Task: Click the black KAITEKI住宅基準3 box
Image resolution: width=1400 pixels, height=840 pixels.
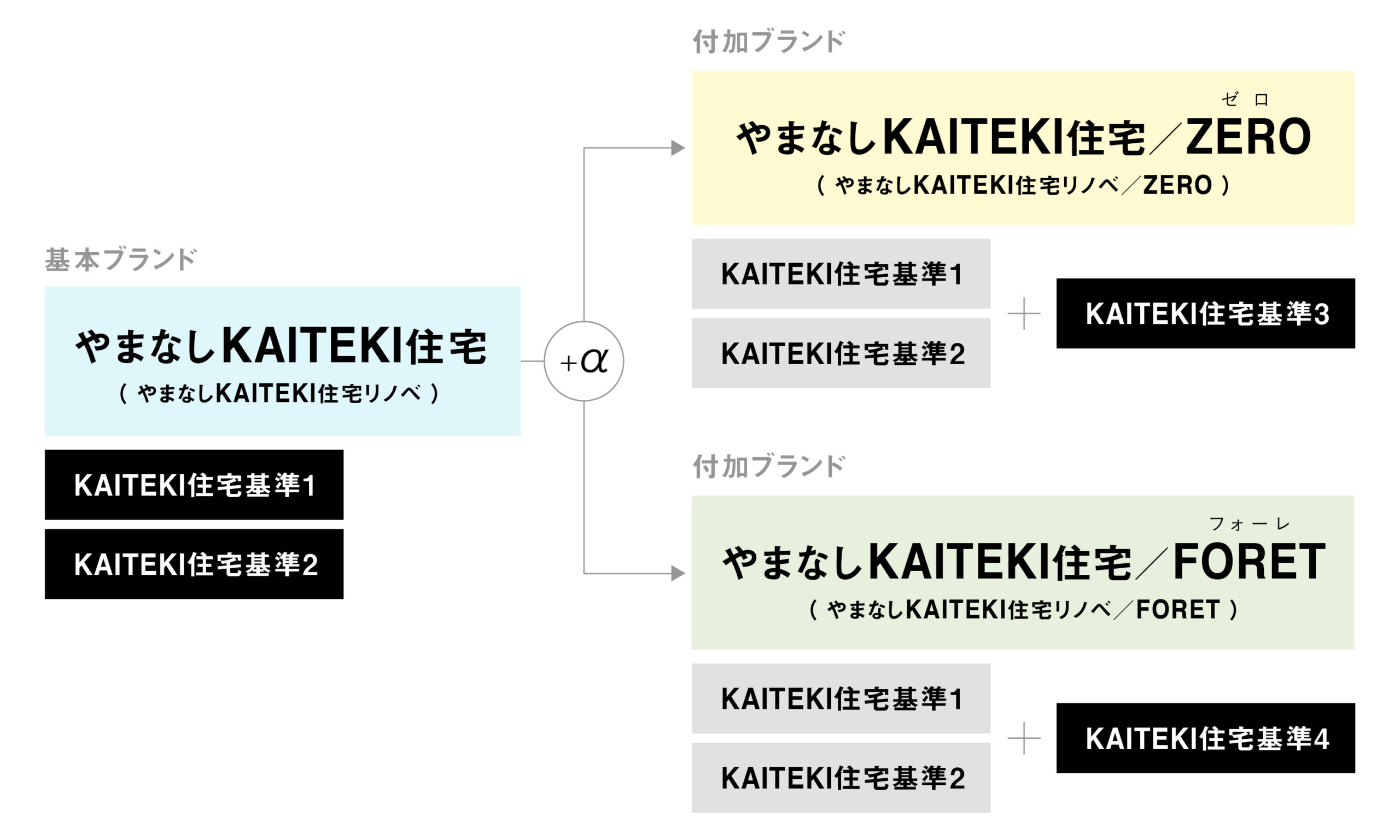Action: pos(1205,313)
